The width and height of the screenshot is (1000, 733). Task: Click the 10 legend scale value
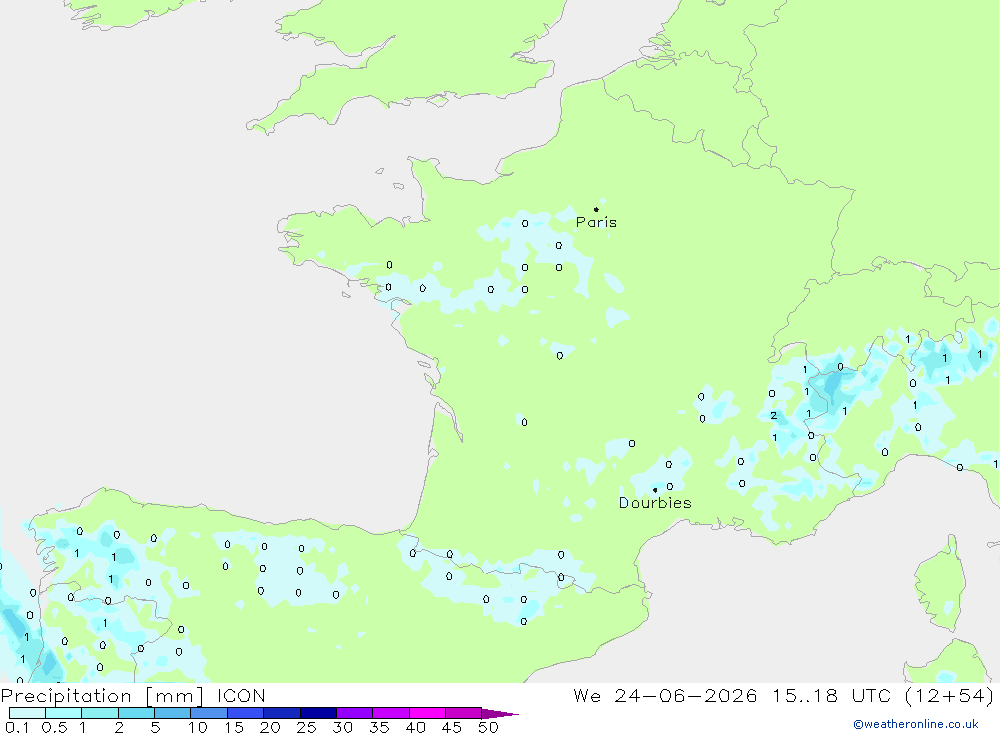click(198, 727)
